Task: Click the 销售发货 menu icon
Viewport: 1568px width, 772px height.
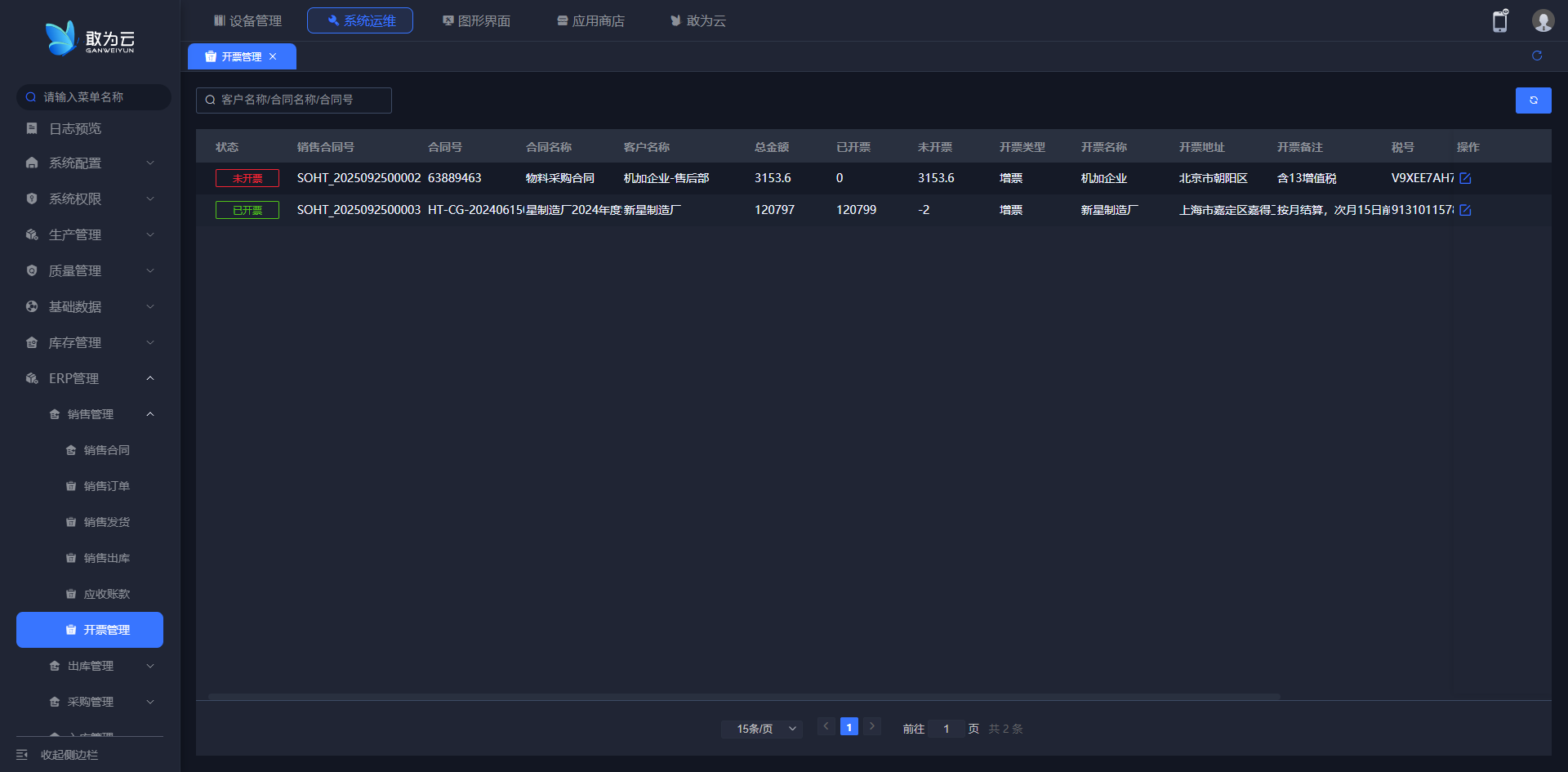Action: pyautogui.click(x=71, y=522)
